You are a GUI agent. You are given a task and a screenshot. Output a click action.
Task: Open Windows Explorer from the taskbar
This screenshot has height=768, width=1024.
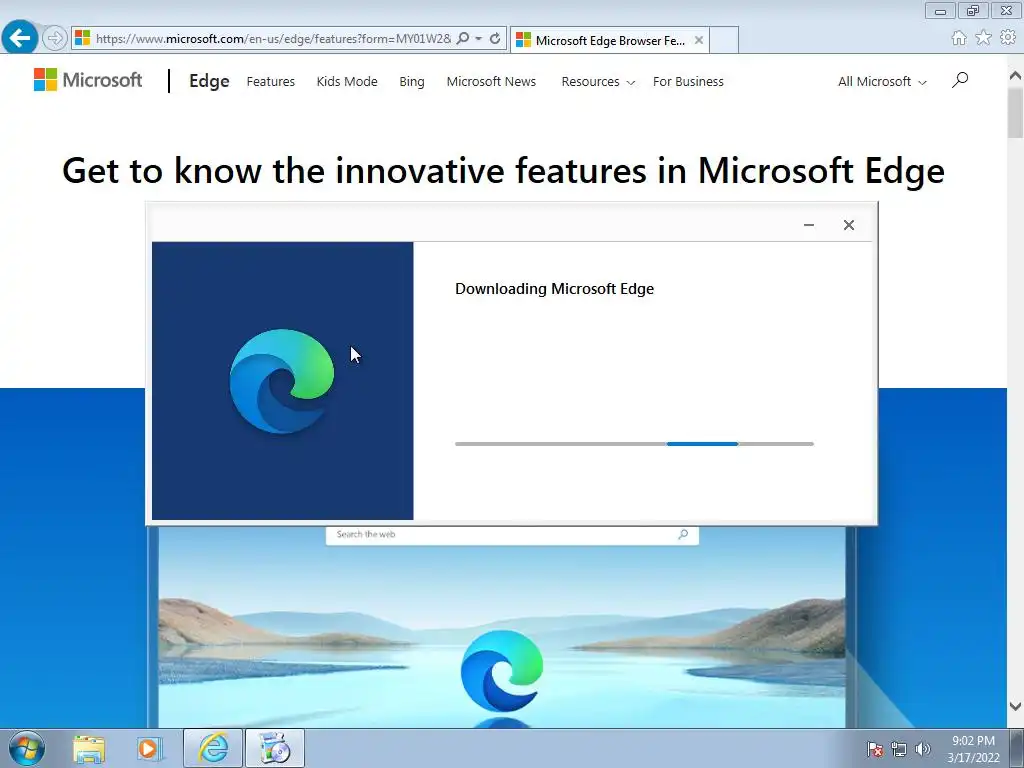click(89, 749)
